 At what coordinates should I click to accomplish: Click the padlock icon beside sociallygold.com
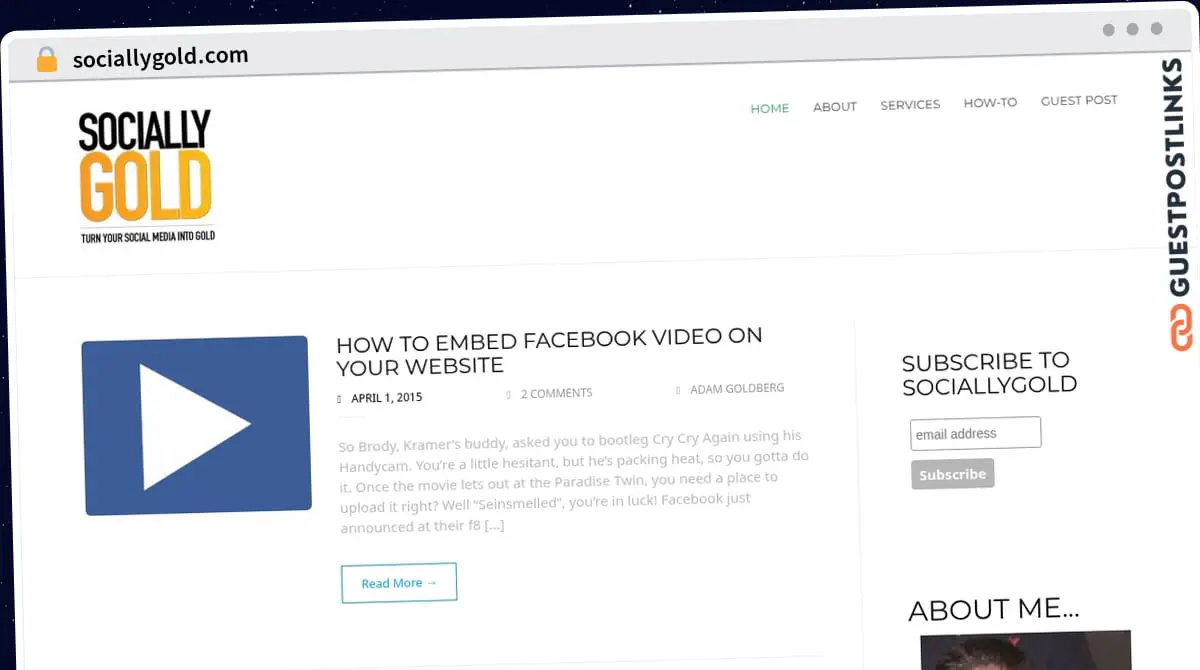tap(46, 60)
